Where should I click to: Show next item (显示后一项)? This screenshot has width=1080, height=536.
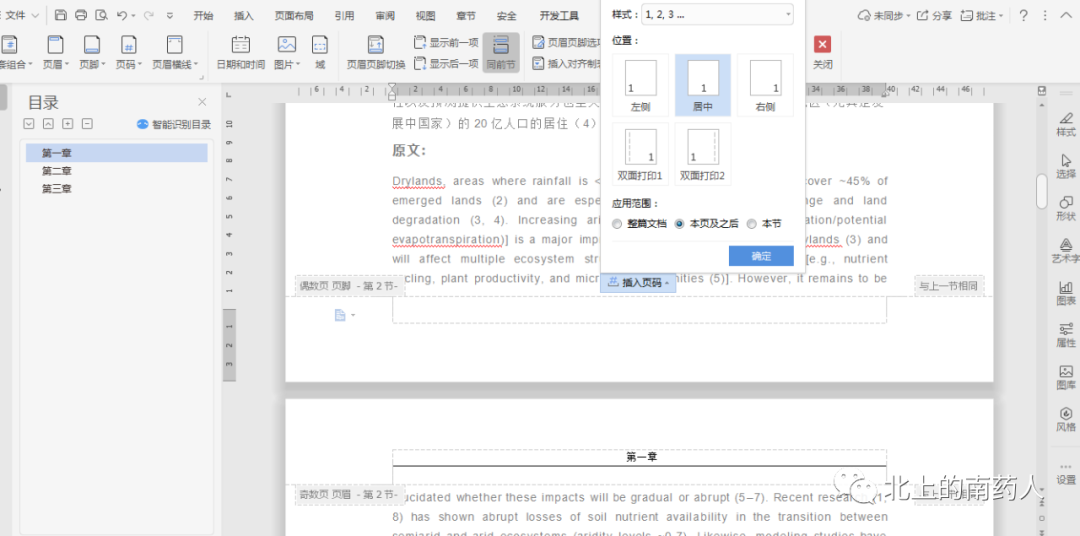tap(446, 64)
